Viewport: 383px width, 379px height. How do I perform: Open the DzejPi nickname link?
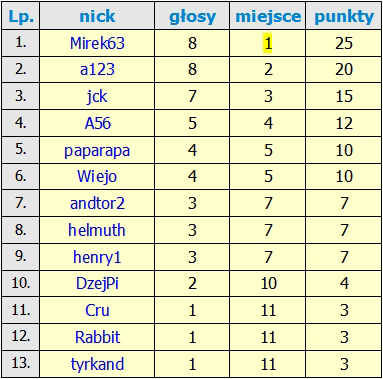pyautogui.click(x=97, y=284)
